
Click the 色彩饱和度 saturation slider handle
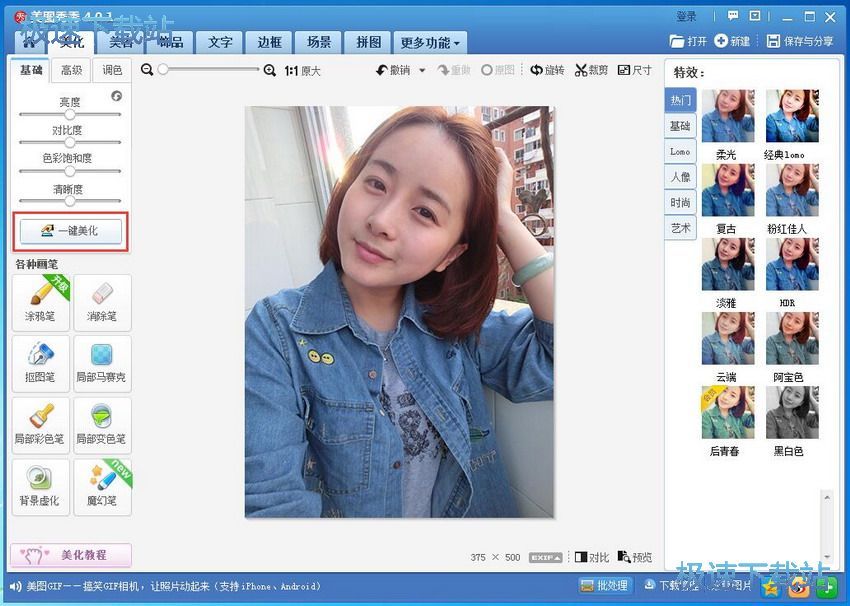click(x=70, y=171)
